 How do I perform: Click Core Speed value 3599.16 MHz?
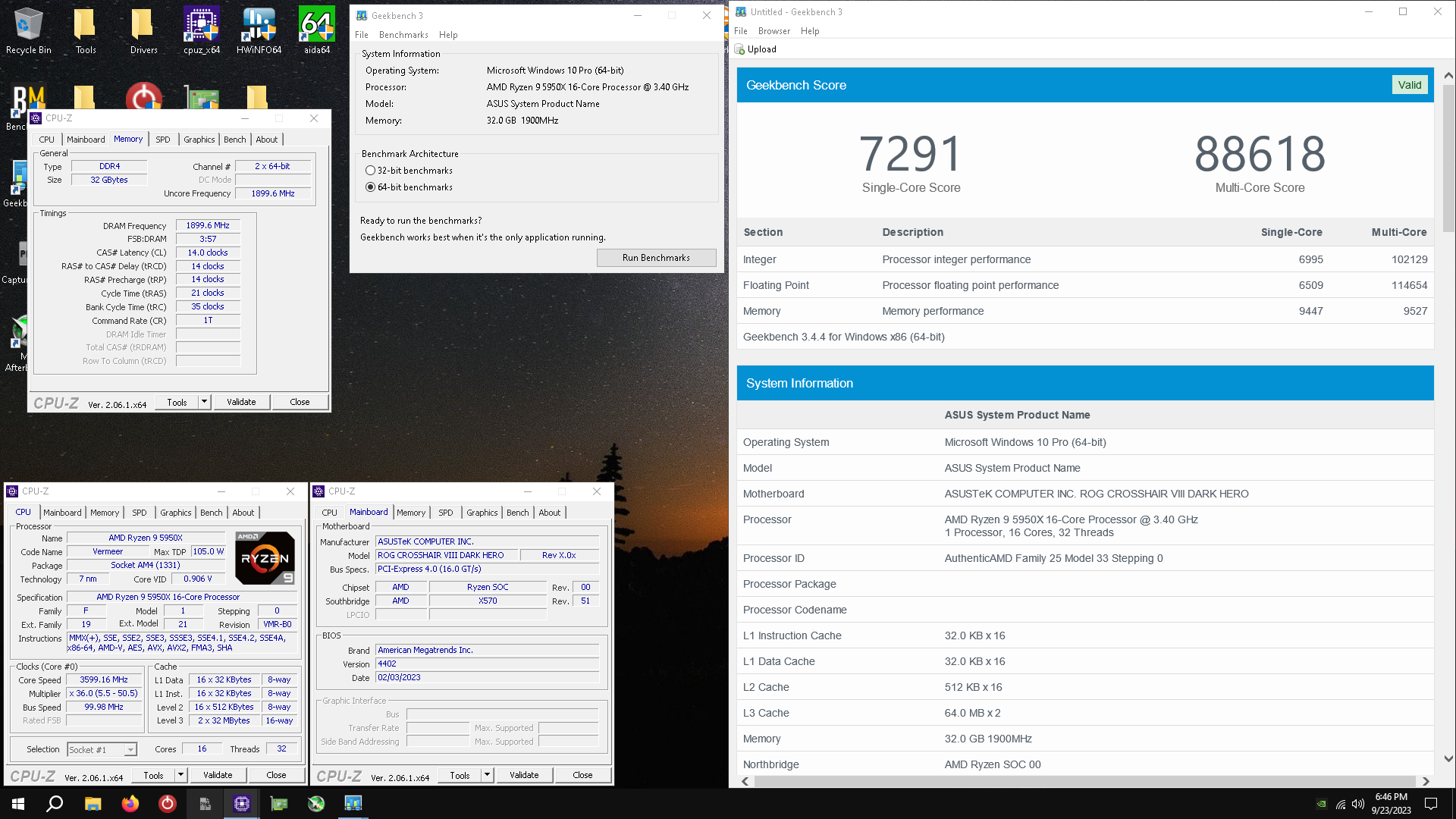(x=104, y=680)
